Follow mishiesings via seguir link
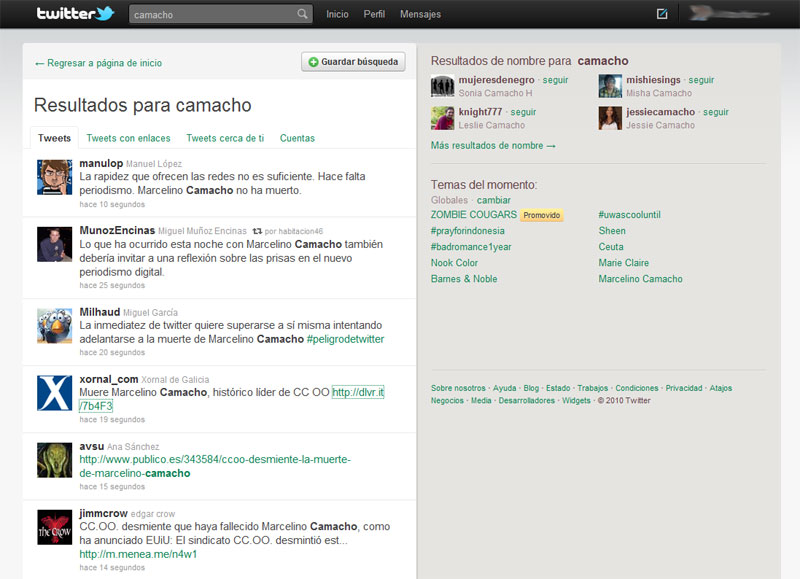Image resolution: width=800 pixels, height=579 pixels. pyautogui.click(x=701, y=80)
